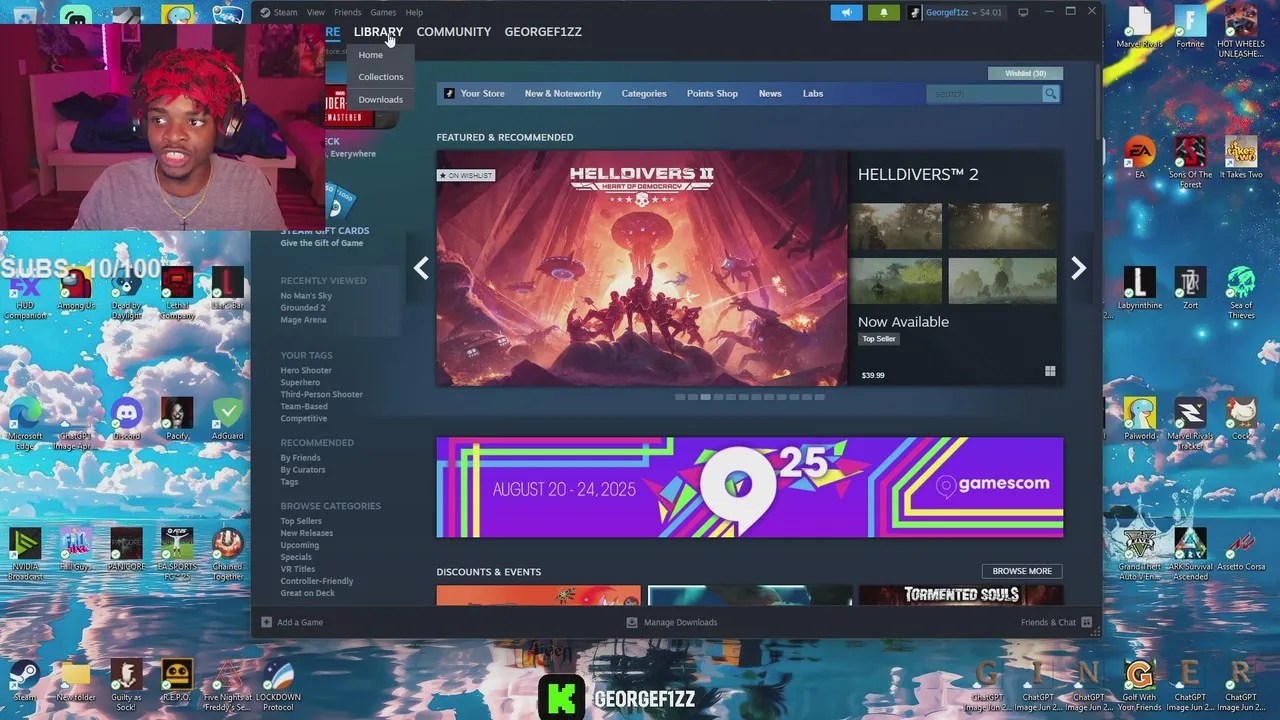Screen dimensions: 1280x720
Task: Expand the Categories dropdown
Action: (644, 94)
